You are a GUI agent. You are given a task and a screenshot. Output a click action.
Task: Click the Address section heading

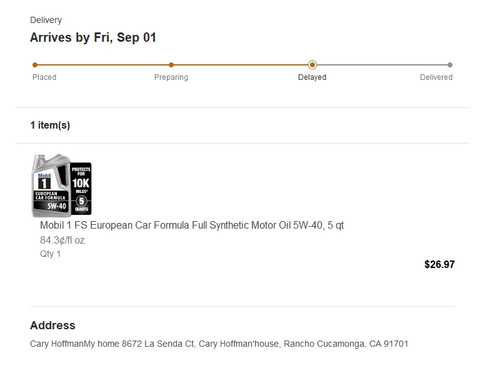coord(53,325)
